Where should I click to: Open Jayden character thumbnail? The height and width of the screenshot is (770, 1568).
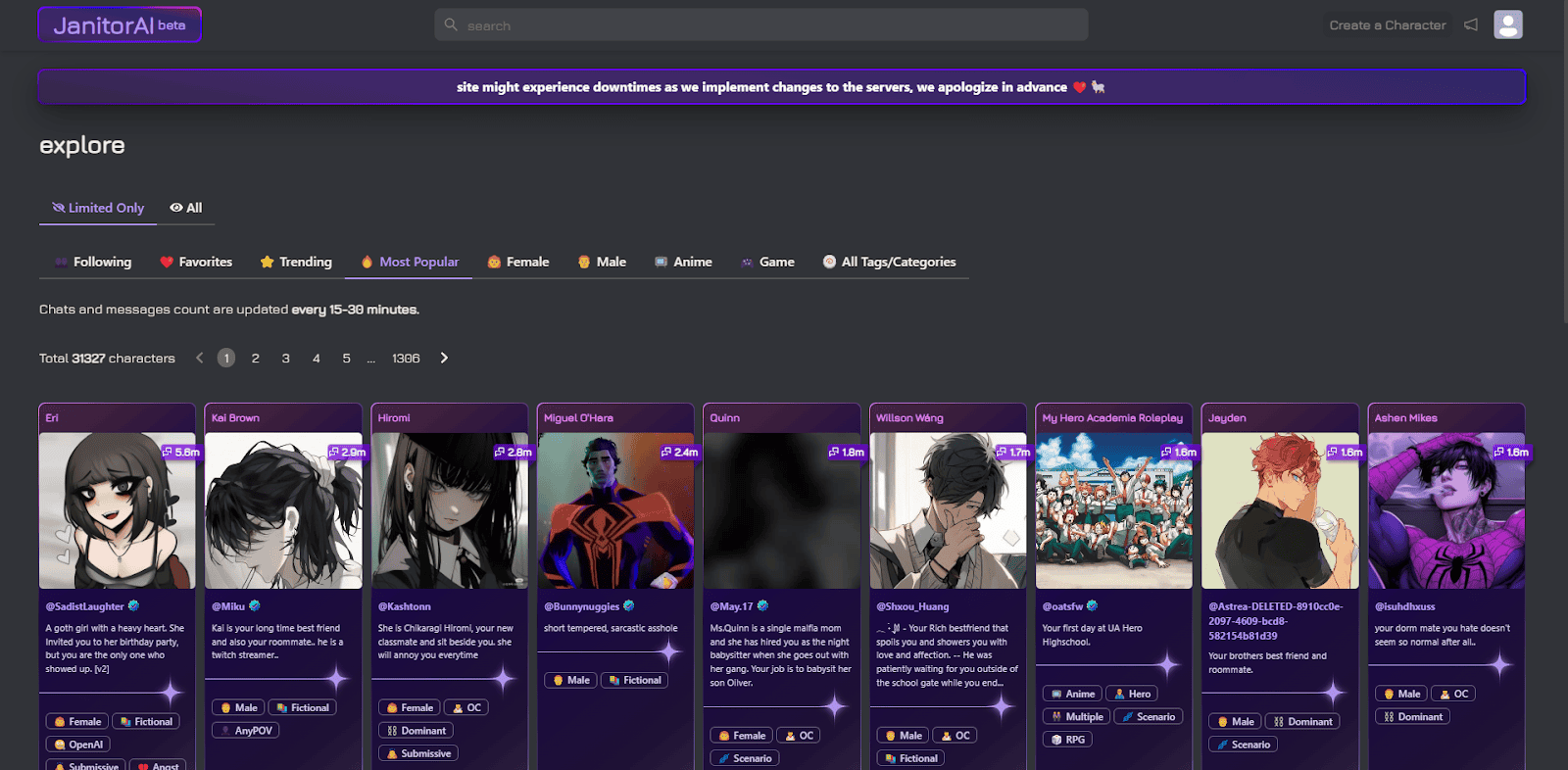pos(1280,510)
